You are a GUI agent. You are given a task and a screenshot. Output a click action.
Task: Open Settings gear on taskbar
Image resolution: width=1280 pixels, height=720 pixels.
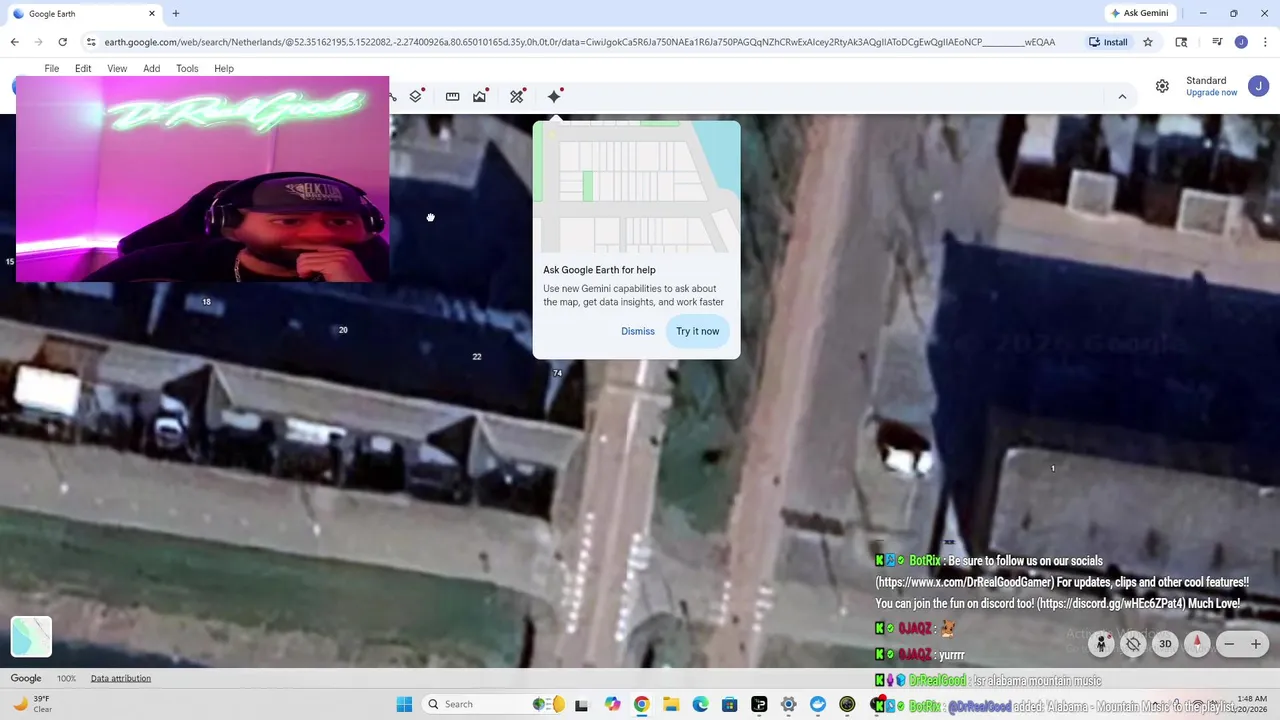click(x=788, y=704)
